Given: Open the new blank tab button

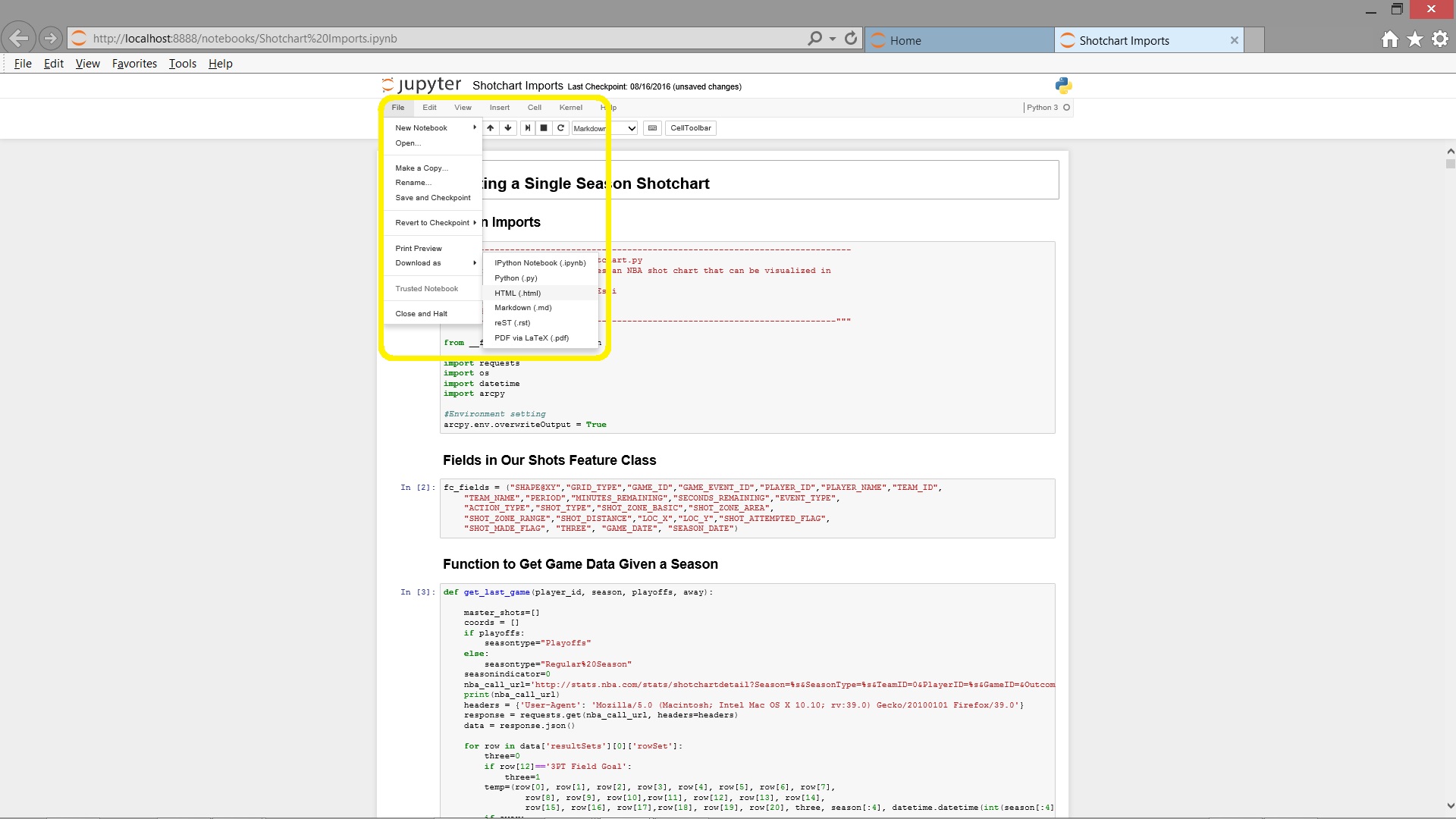Looking at the screenshot, I should coord(1255,40).
